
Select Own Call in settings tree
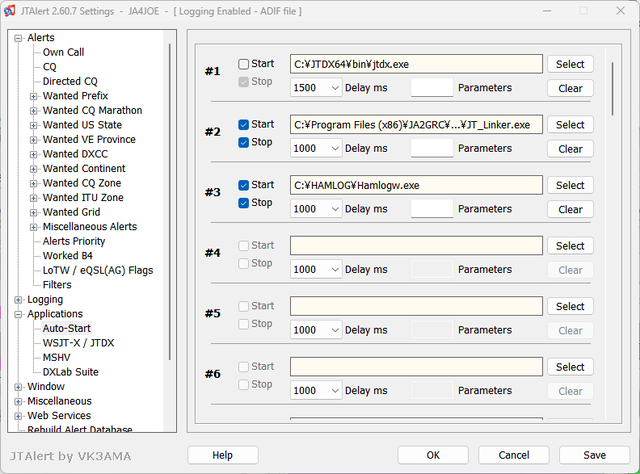(x=63, y=52)
